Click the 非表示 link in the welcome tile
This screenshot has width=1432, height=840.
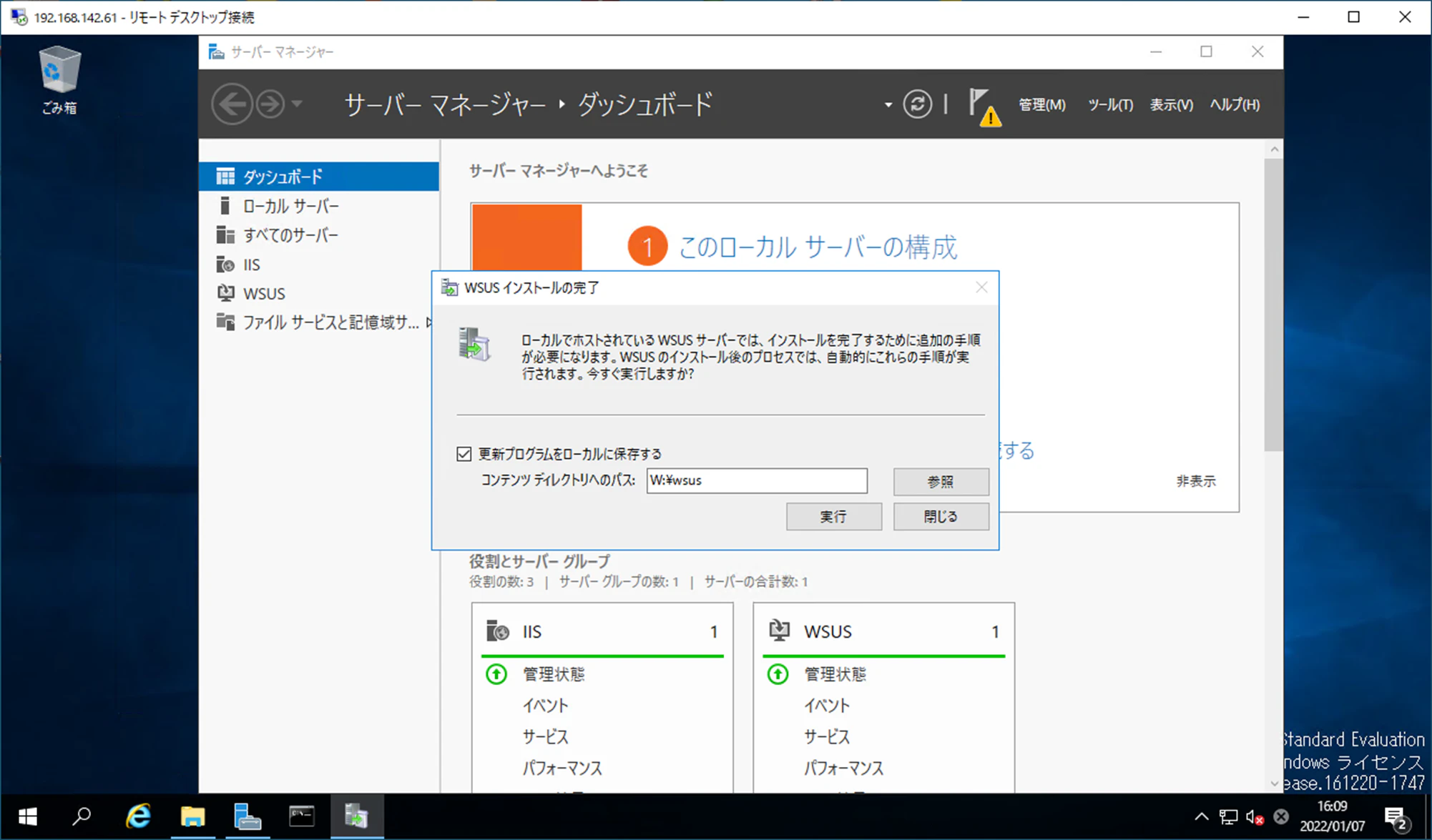1195,481
